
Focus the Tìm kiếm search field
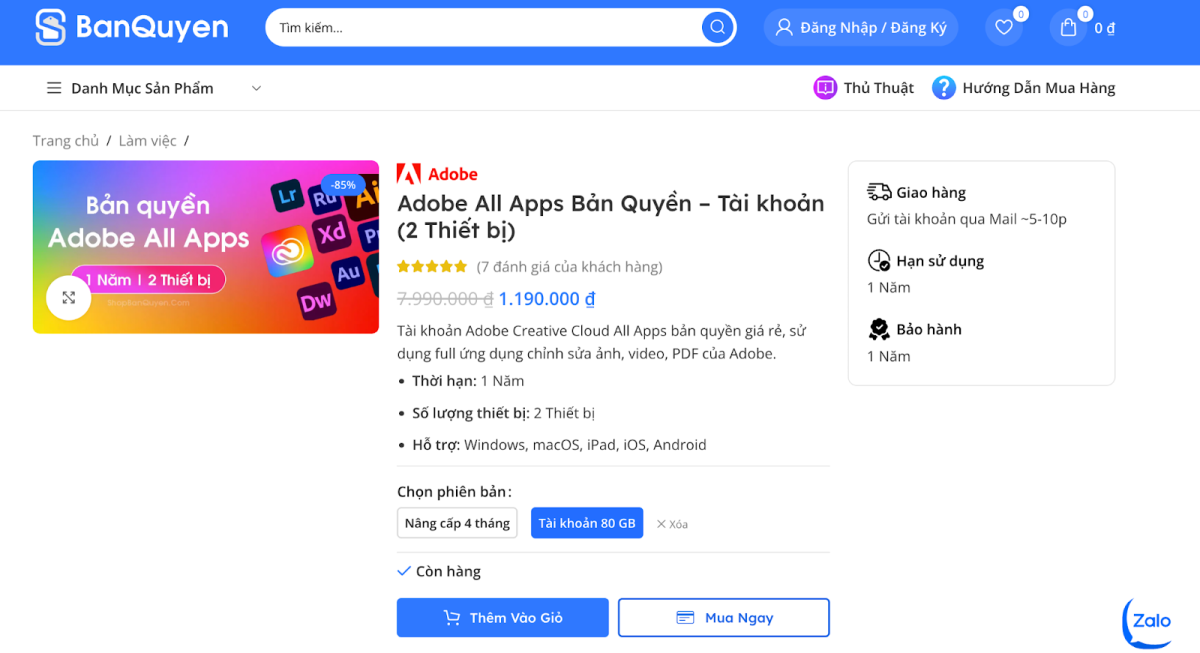pos(480,27)
